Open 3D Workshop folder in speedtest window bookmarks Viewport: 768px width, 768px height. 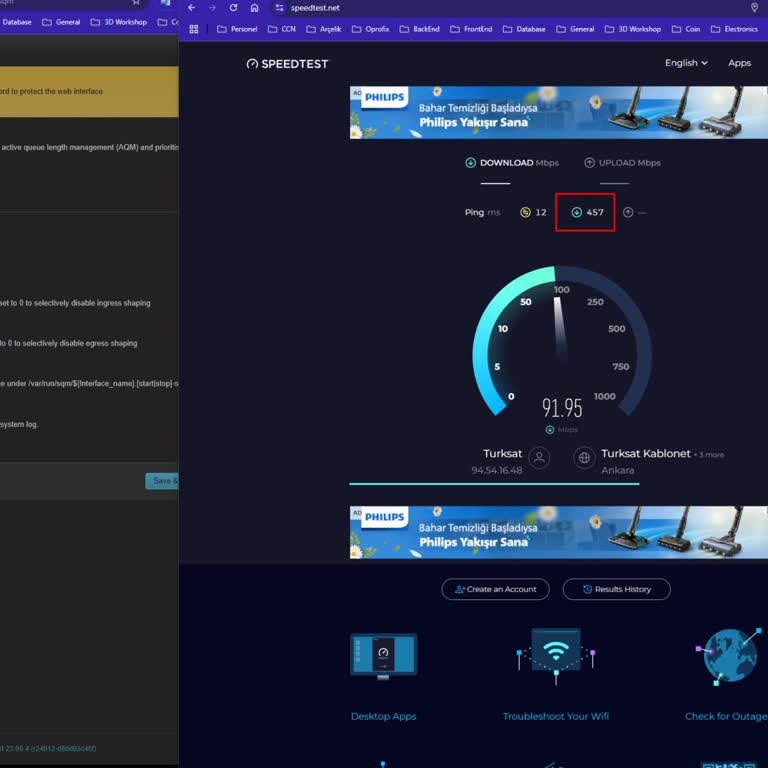click(x=632, y=29)
